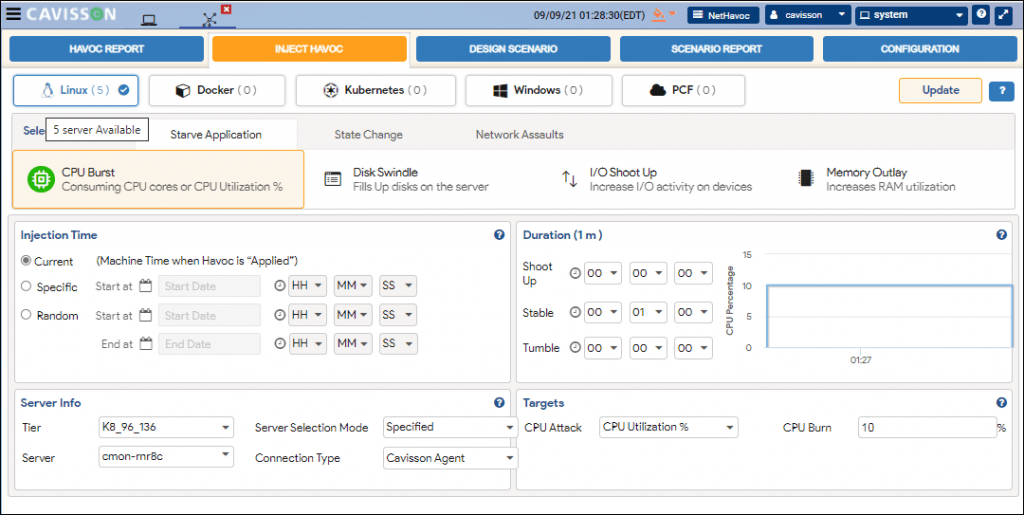Click the Duration help icon
This screenshot has height=515, width=1024.
[x=1001, y=235]
